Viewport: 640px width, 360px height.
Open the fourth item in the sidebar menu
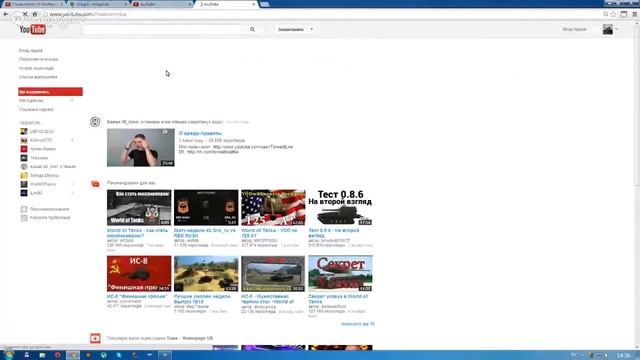(x=38, y=77)
